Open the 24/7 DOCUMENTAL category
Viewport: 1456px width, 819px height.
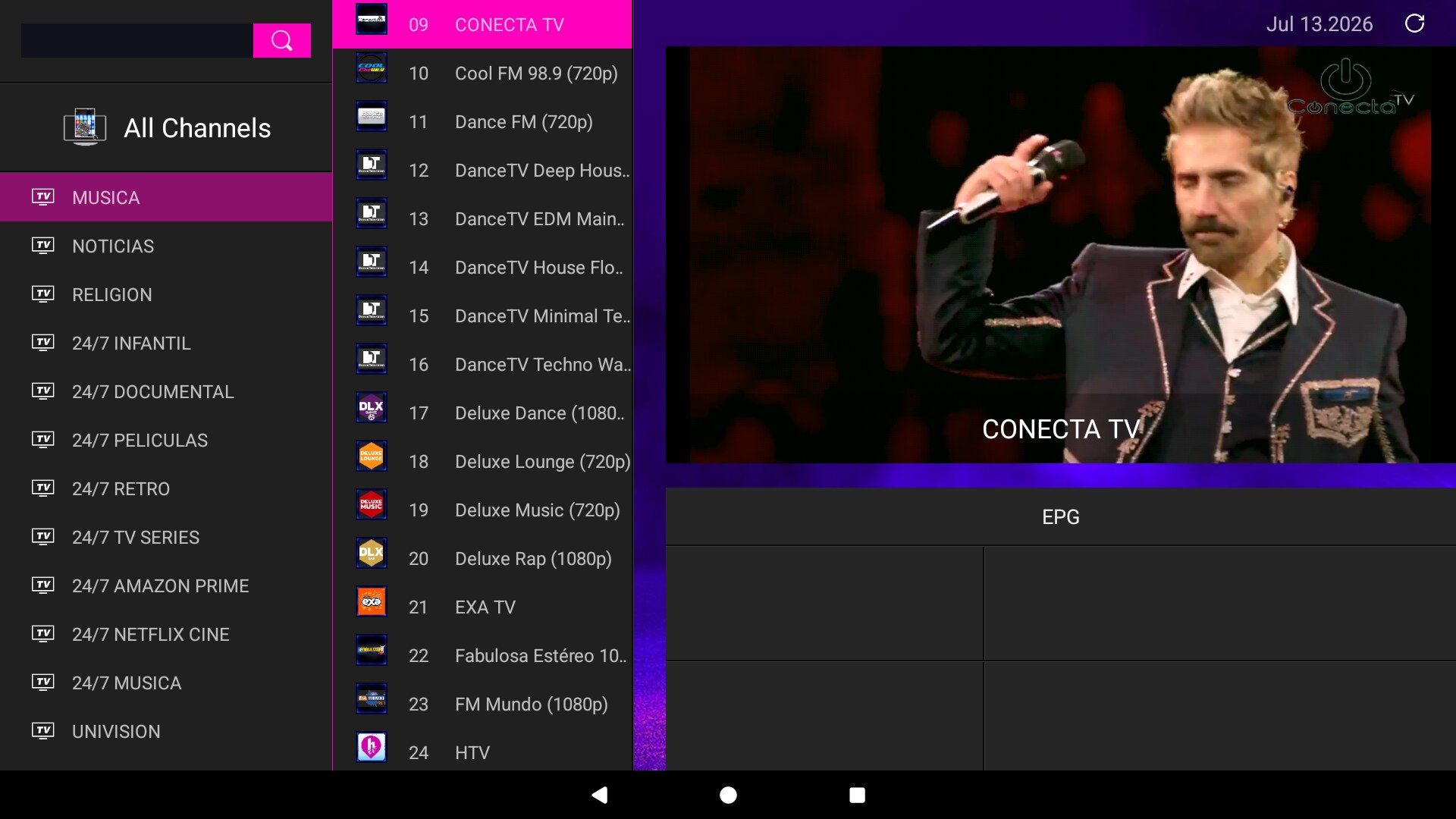(166, 391)
